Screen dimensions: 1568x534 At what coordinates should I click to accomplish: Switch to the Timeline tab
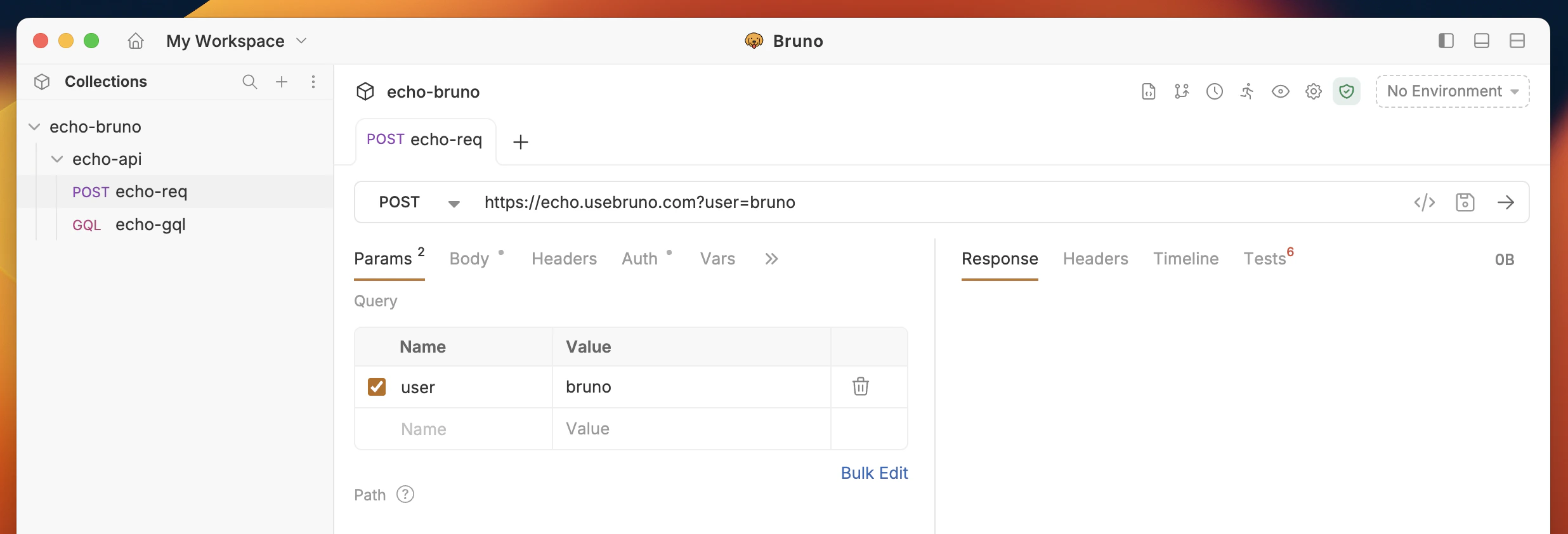pos(1186,259)
